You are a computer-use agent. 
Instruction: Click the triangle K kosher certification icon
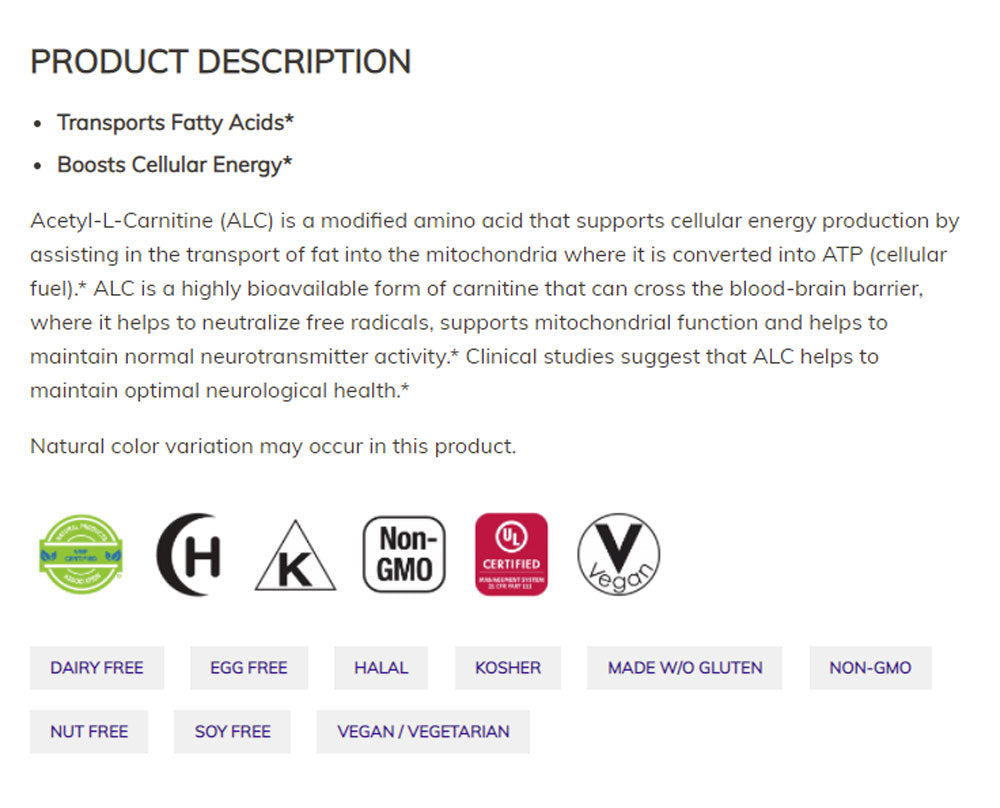pos(295,557)
